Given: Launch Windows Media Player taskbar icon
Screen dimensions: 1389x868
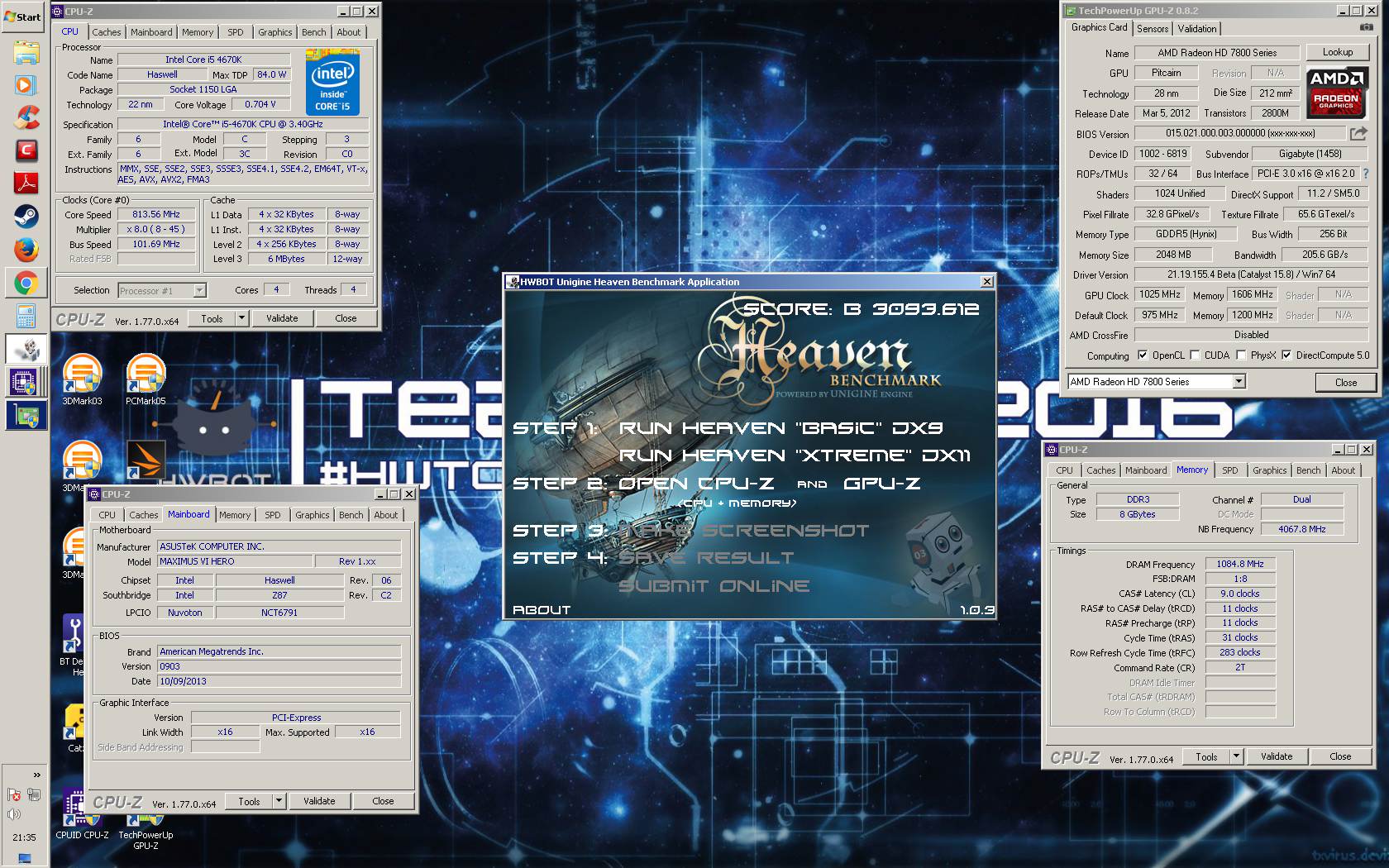Looking at the screenshot, I should 26,85.
